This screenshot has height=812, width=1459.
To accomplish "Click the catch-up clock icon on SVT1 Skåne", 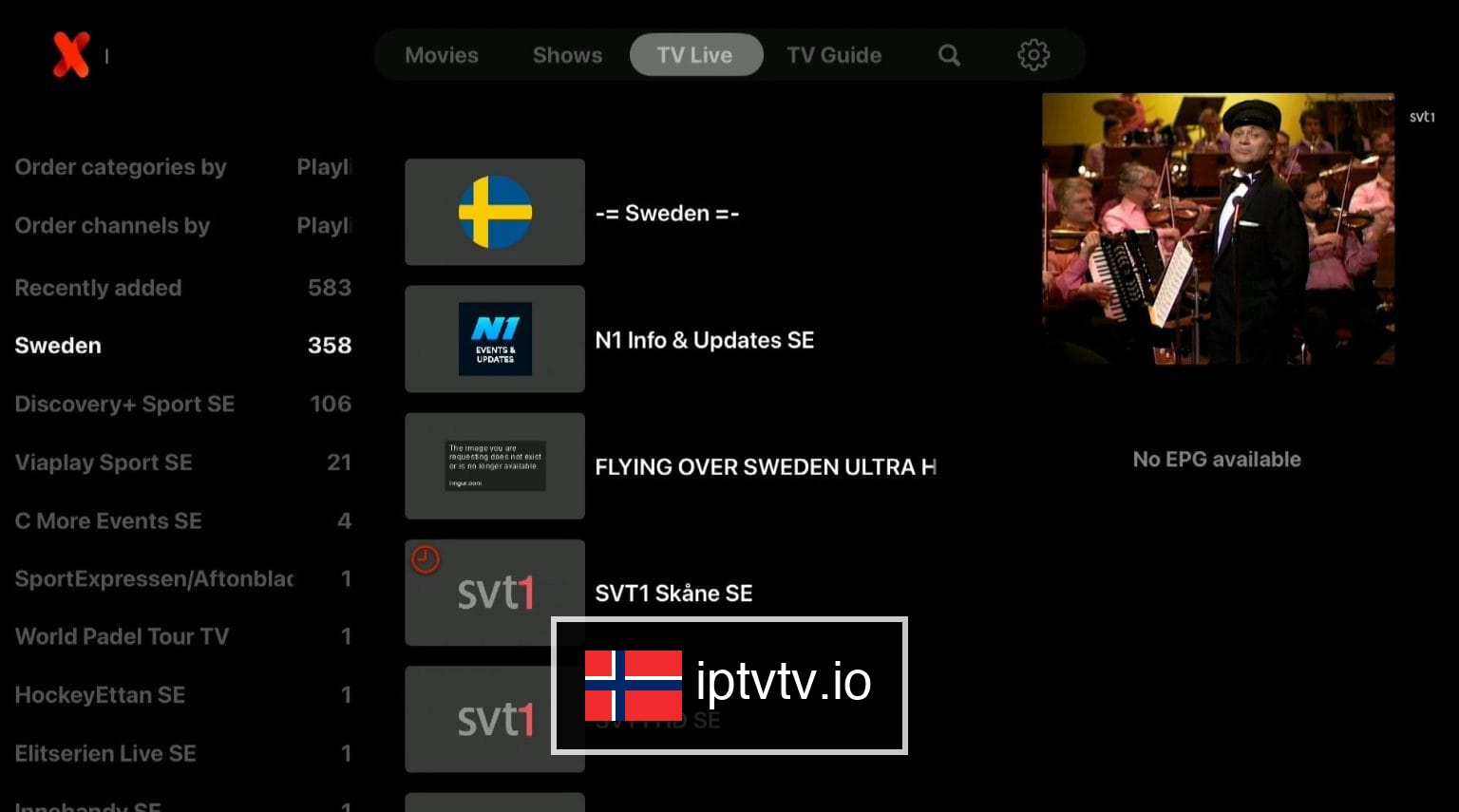I will pos(425,559).
